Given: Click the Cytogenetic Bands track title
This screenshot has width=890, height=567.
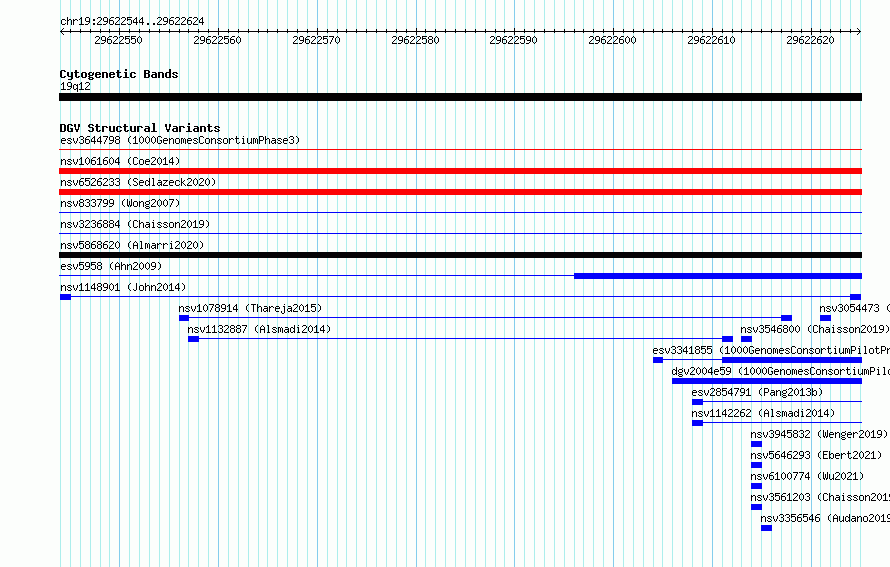Looking at the screenshot, I should pos(119,74).
